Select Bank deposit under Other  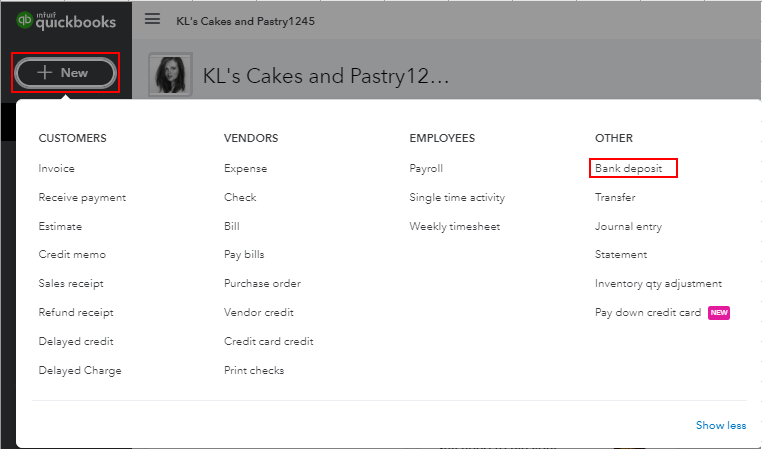(x=629, y=168)
